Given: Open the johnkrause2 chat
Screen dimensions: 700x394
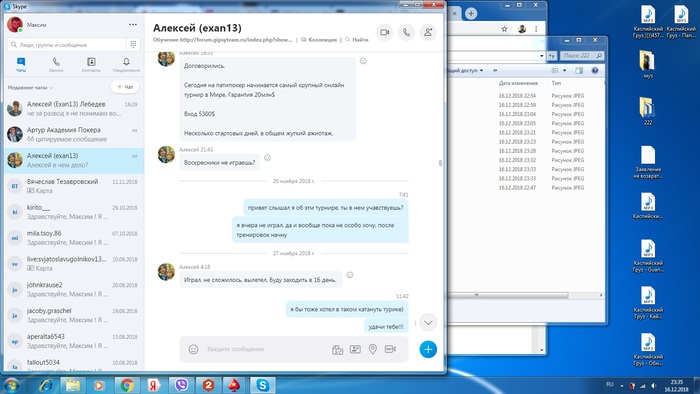Looking at the screenshot, I should (x=74, y=290).
